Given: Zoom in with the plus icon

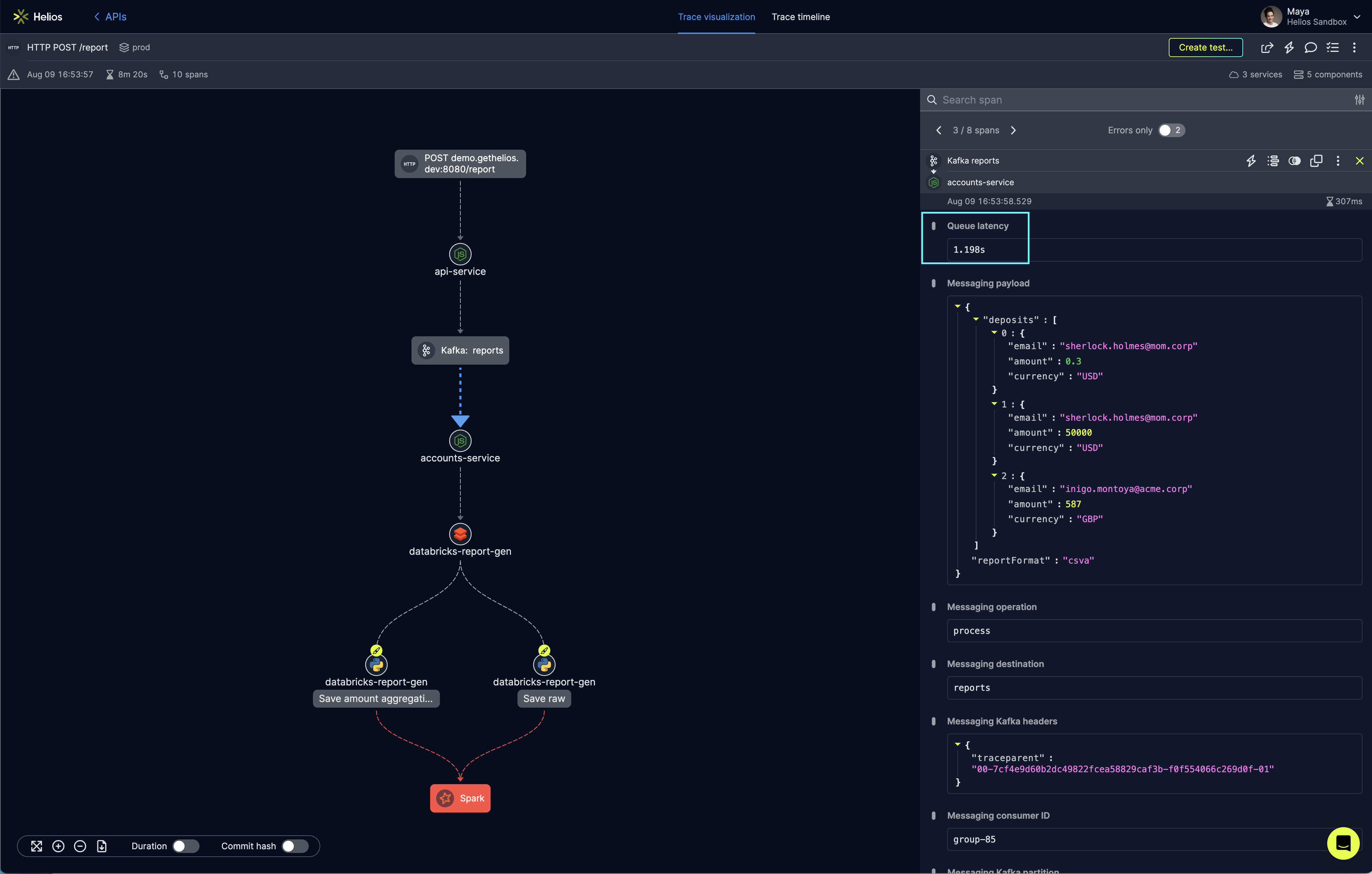Looking at the screenshot, I should tap(58, 846).
